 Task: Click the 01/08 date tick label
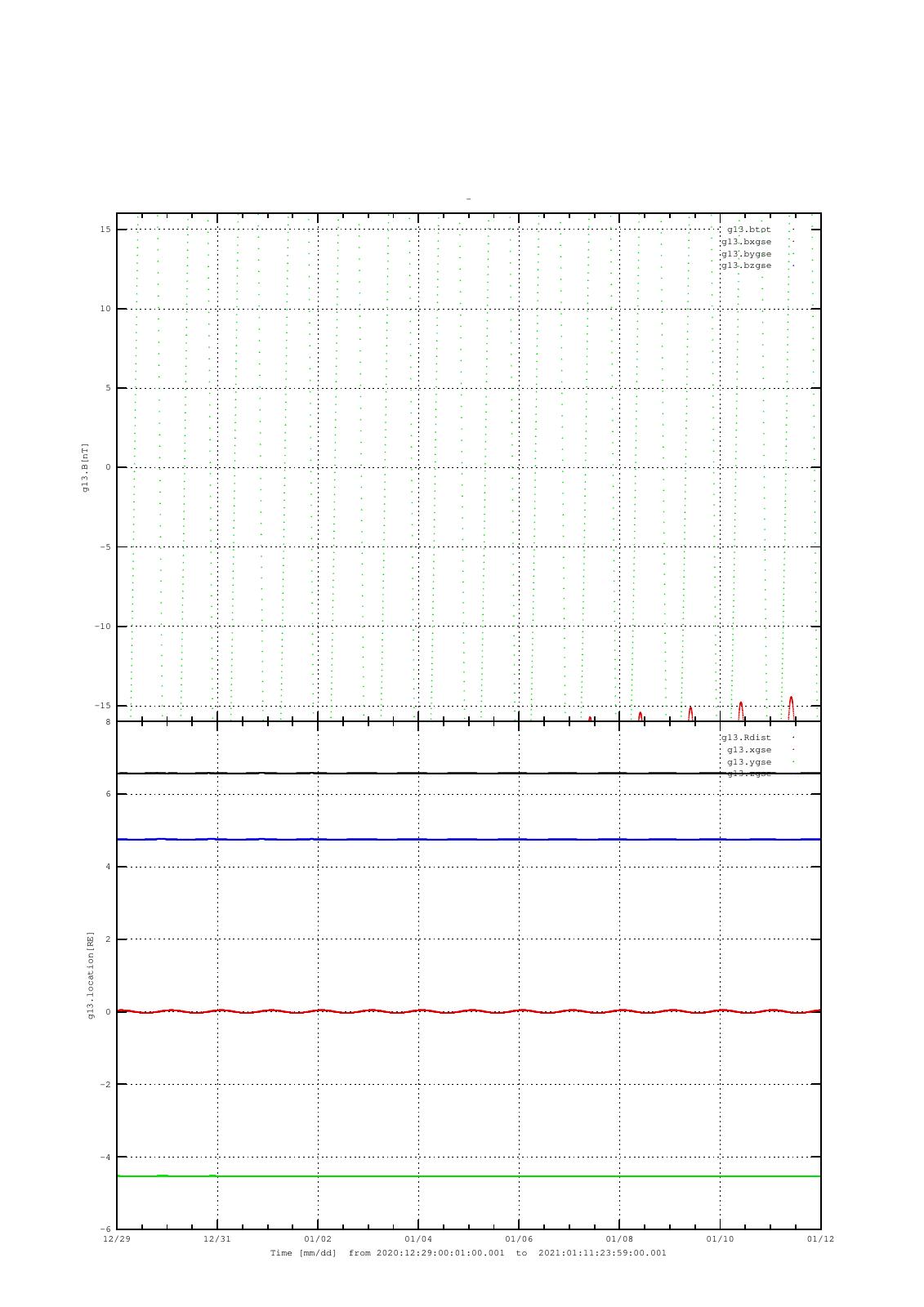click(619, 1239)
